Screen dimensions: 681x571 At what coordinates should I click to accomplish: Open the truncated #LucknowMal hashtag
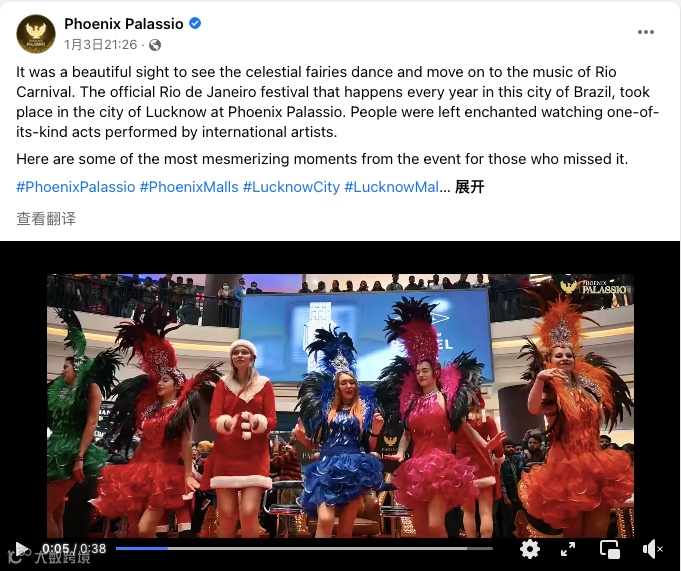point(392,187)
